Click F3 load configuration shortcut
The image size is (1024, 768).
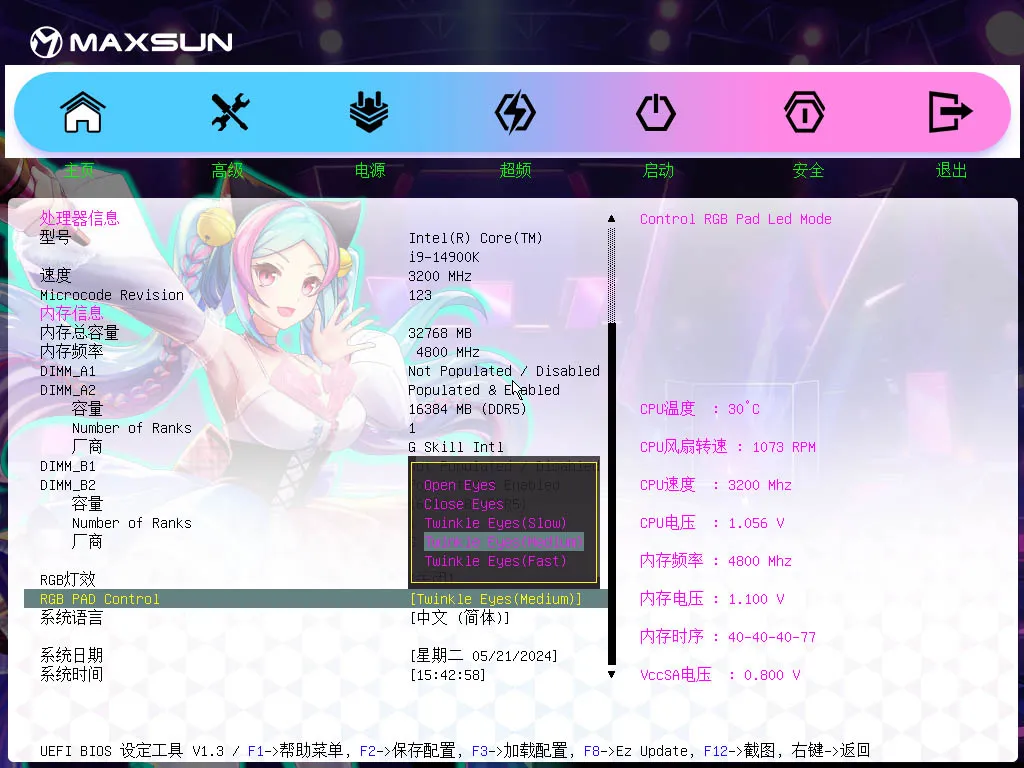[x=520, y=751]
